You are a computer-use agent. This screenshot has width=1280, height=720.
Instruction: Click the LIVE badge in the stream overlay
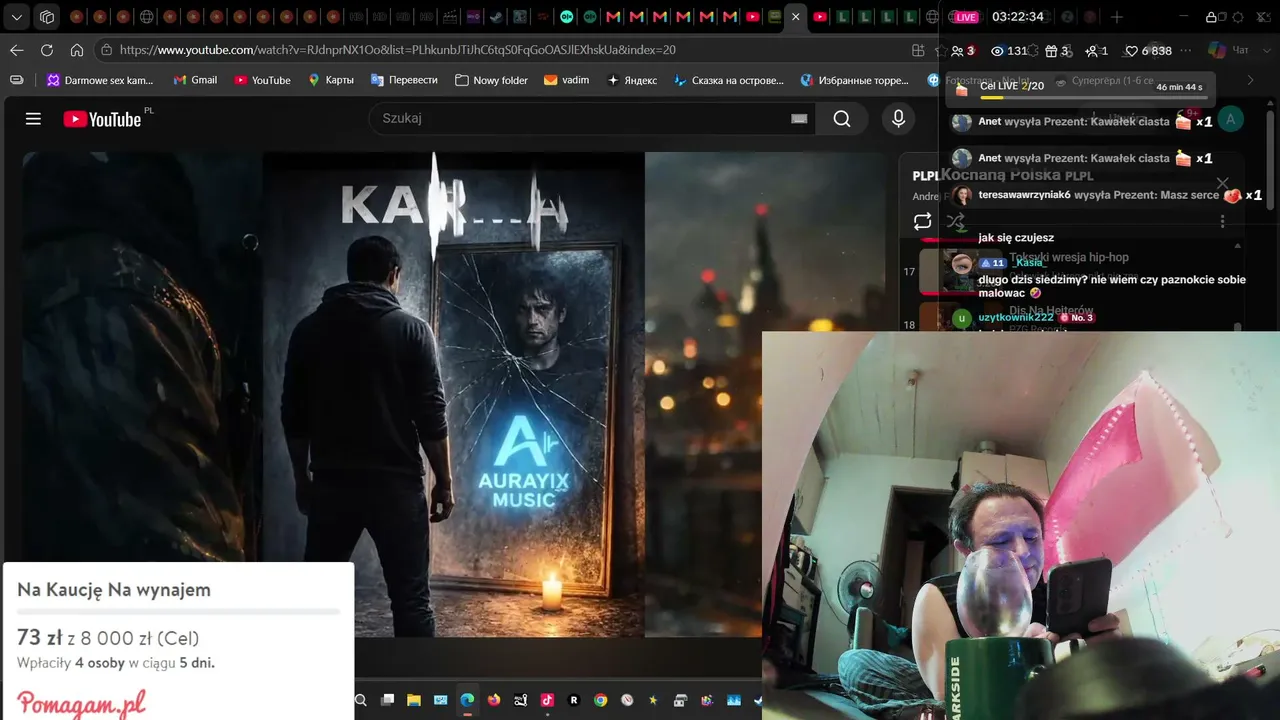(x=964, y=17)
